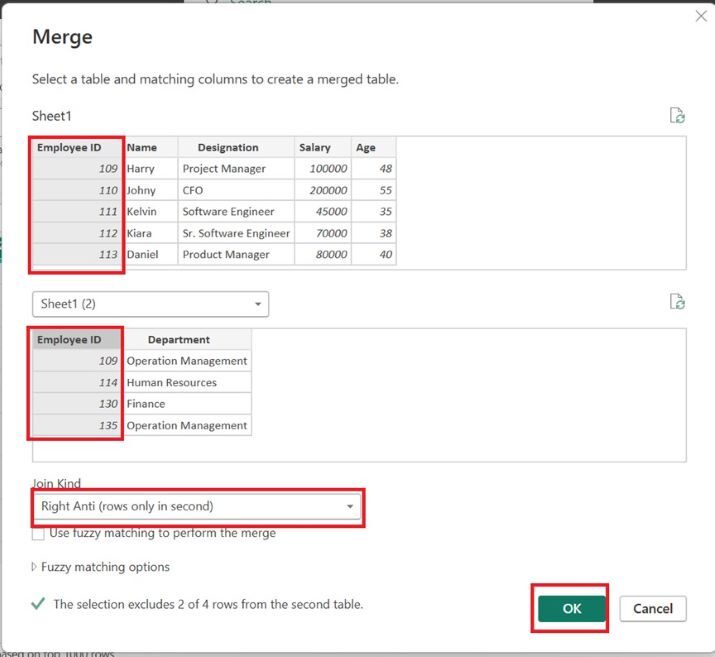This screenshot has width=715, height=657.
Task: Select the Employee ID header in the second table
Action: click(69, 340)
